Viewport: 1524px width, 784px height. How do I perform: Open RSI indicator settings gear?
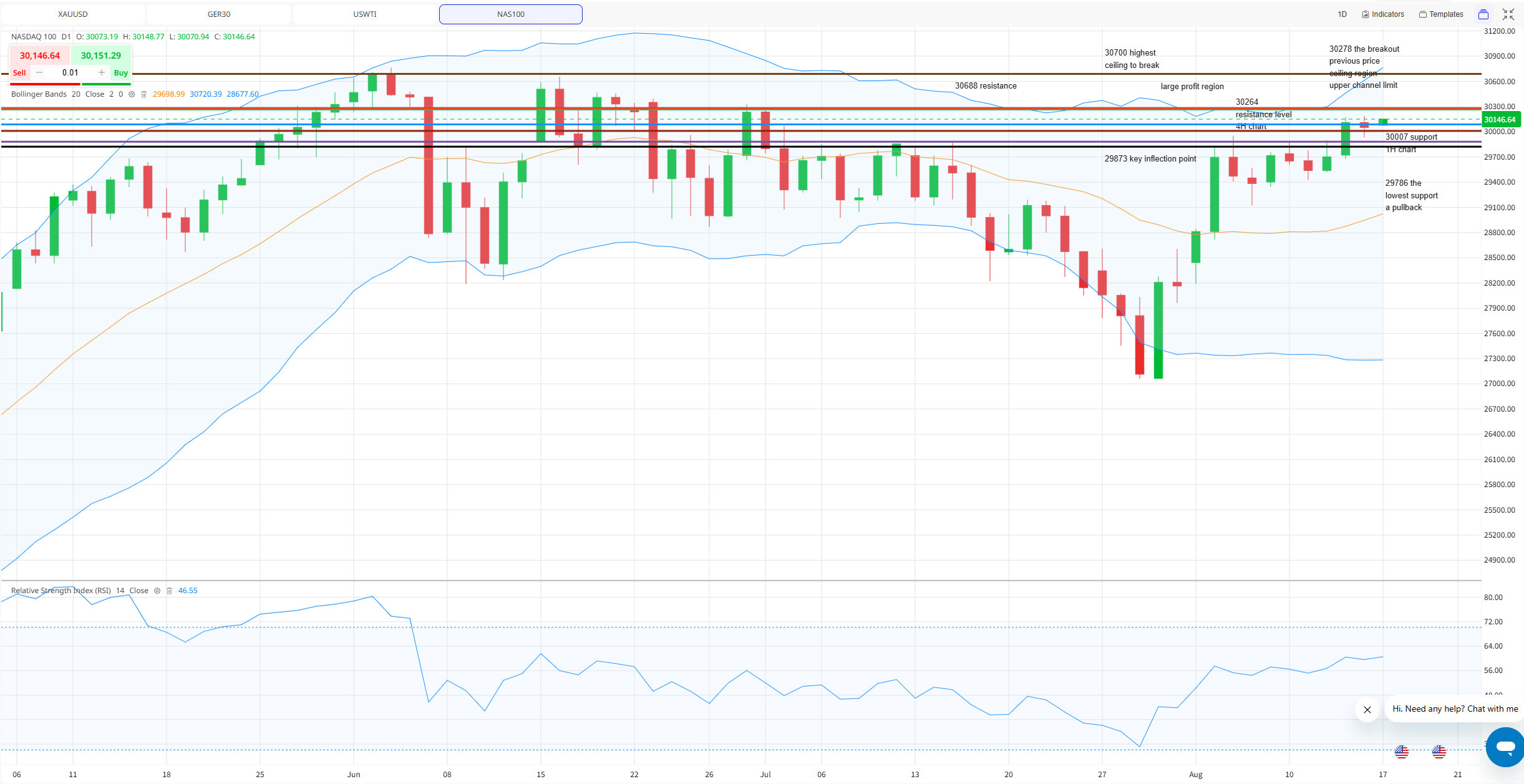click(157, 591)
